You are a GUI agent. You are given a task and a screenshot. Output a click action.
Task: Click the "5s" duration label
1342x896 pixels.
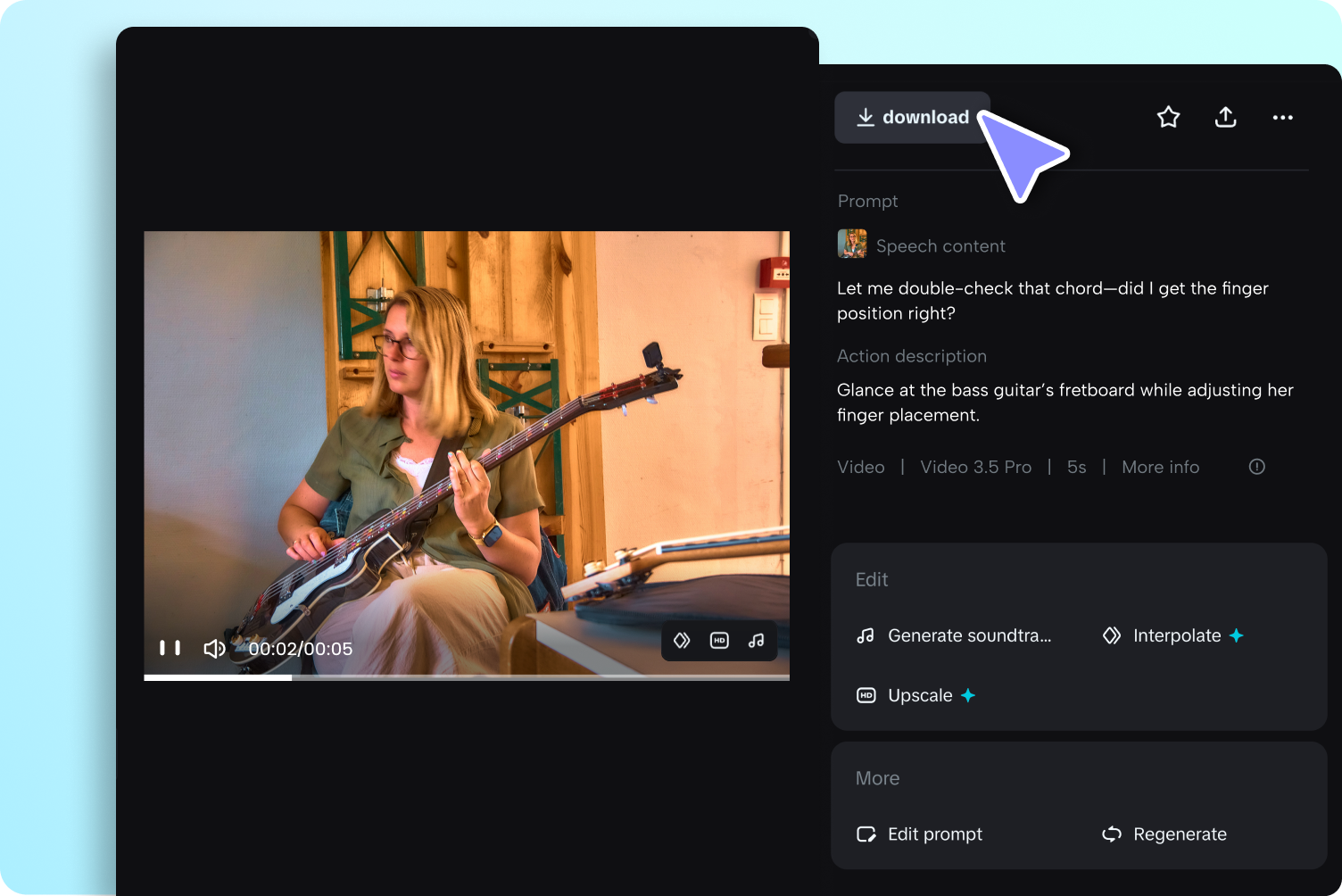(x=1077, y=468)
